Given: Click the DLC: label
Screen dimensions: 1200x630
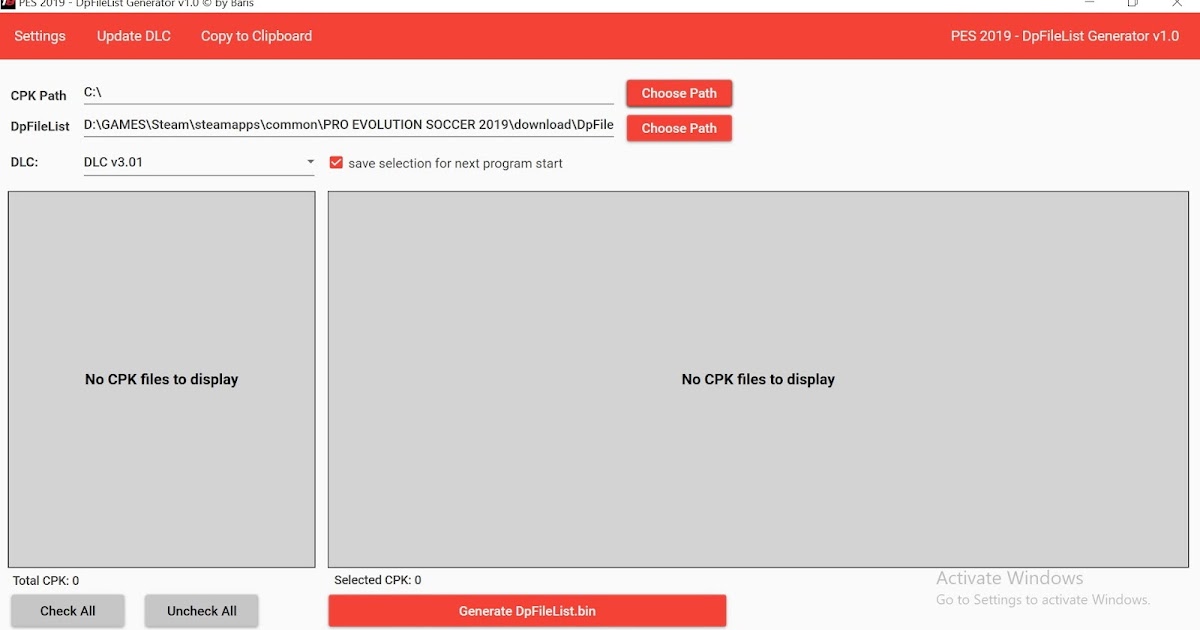Looking at the screenshot, I should pos(24,162).
